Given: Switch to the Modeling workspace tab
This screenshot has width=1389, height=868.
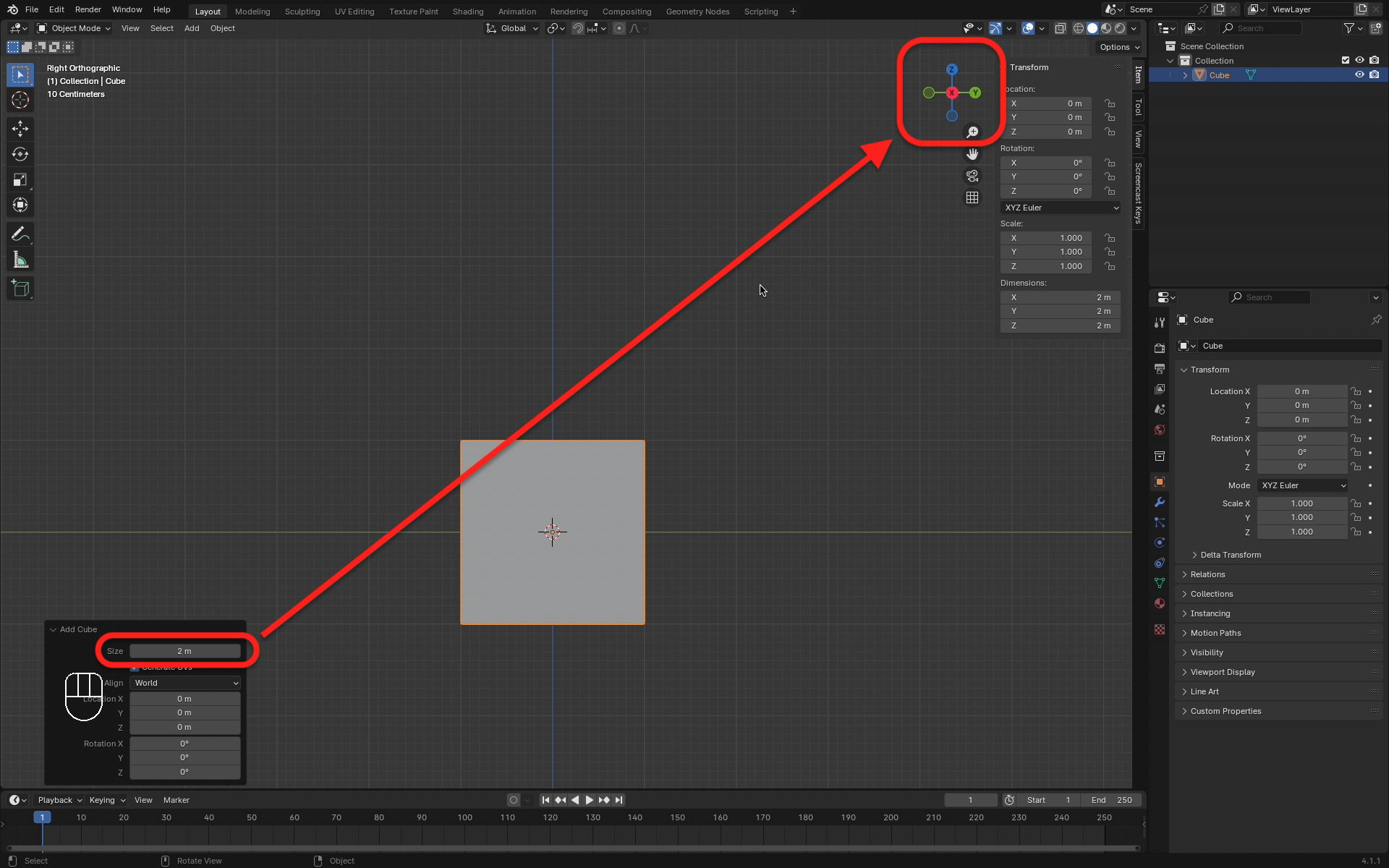Looking at the screenshot, I should tap(252, 11).
